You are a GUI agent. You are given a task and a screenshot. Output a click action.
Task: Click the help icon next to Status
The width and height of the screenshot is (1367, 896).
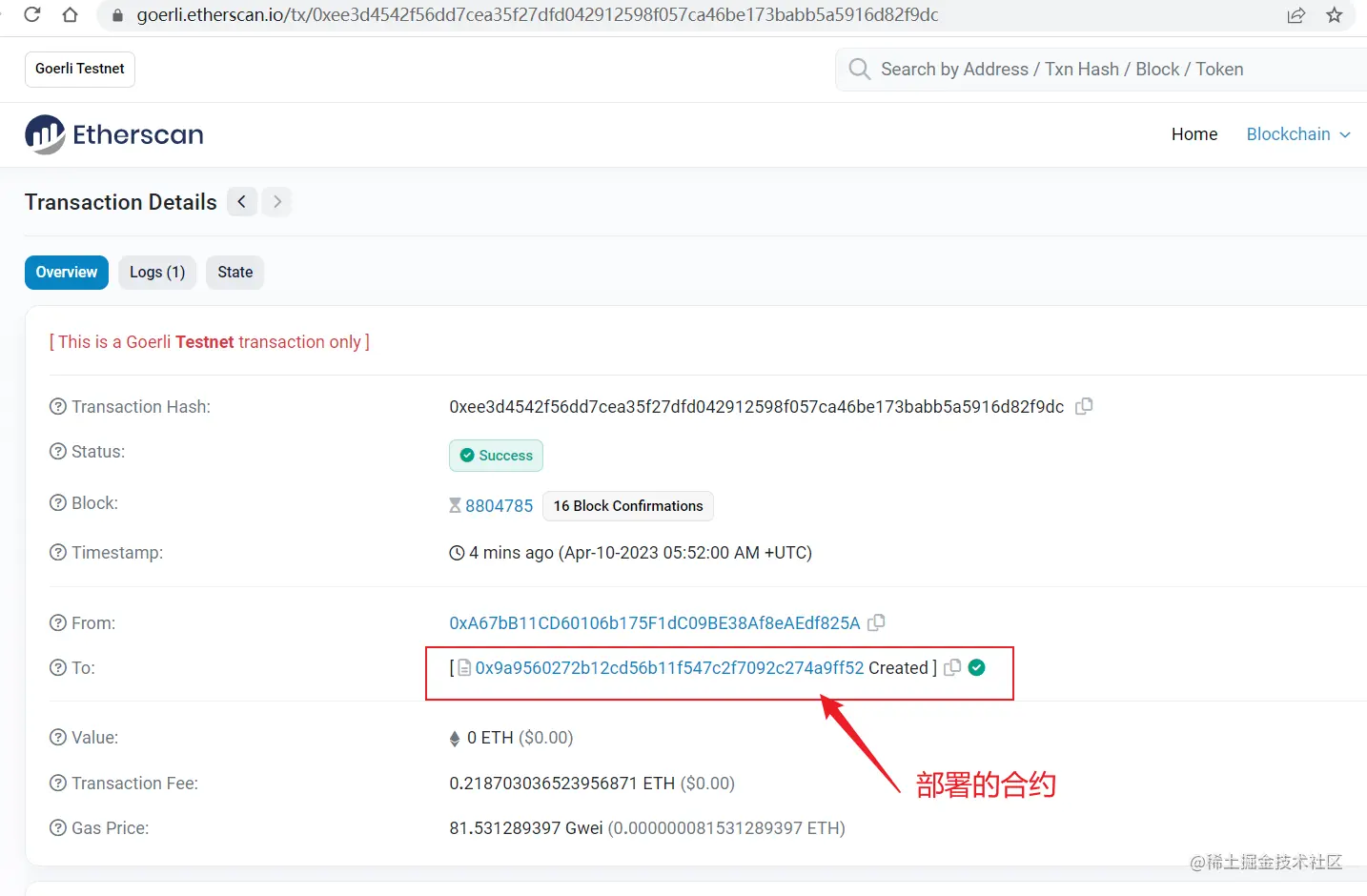tap(58, 451)
